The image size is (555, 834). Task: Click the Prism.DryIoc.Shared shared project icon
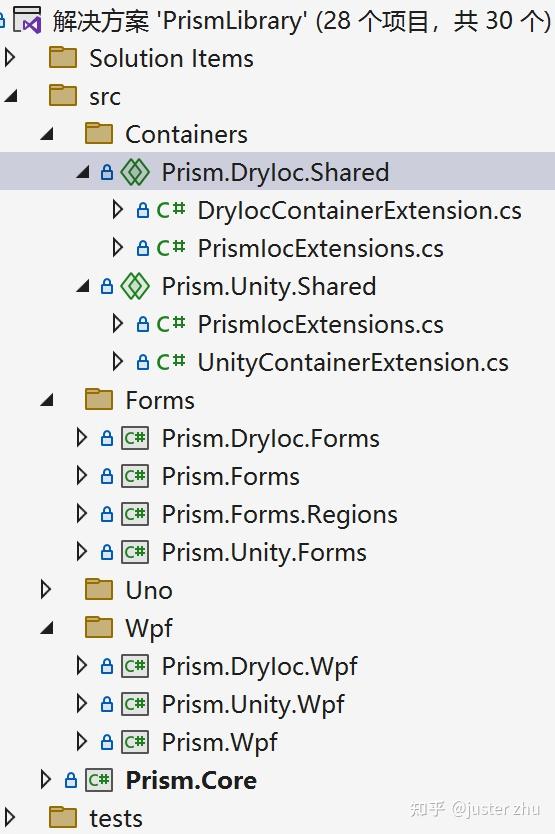[135, 172]
